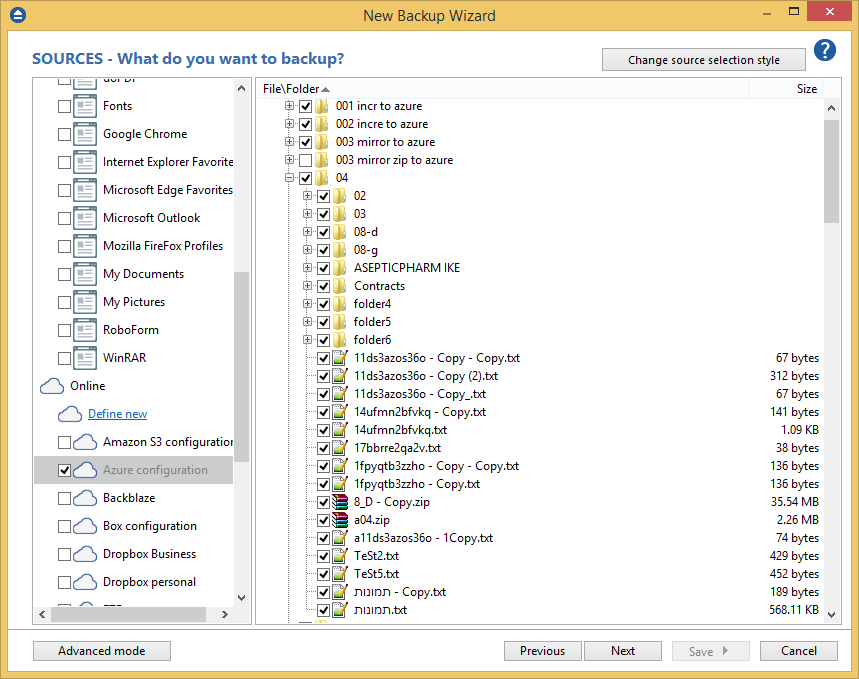Click the folder icon next to Contracts
The width and height of the screenshot is (859, 679).
click(x=340, y=285)
